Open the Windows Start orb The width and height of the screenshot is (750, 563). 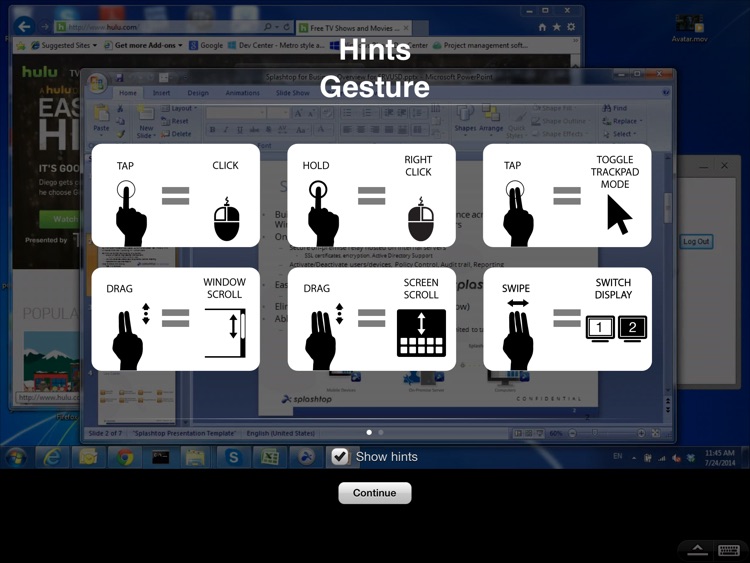pos(15,457)
